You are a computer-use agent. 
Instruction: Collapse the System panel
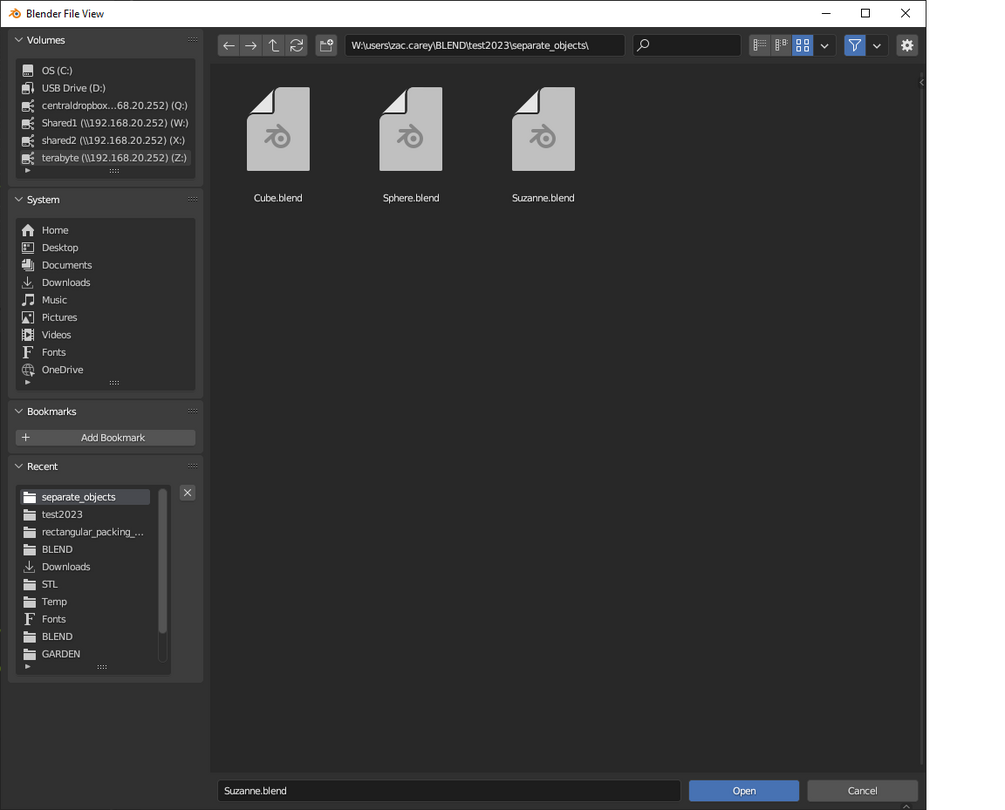coord(19,199)
